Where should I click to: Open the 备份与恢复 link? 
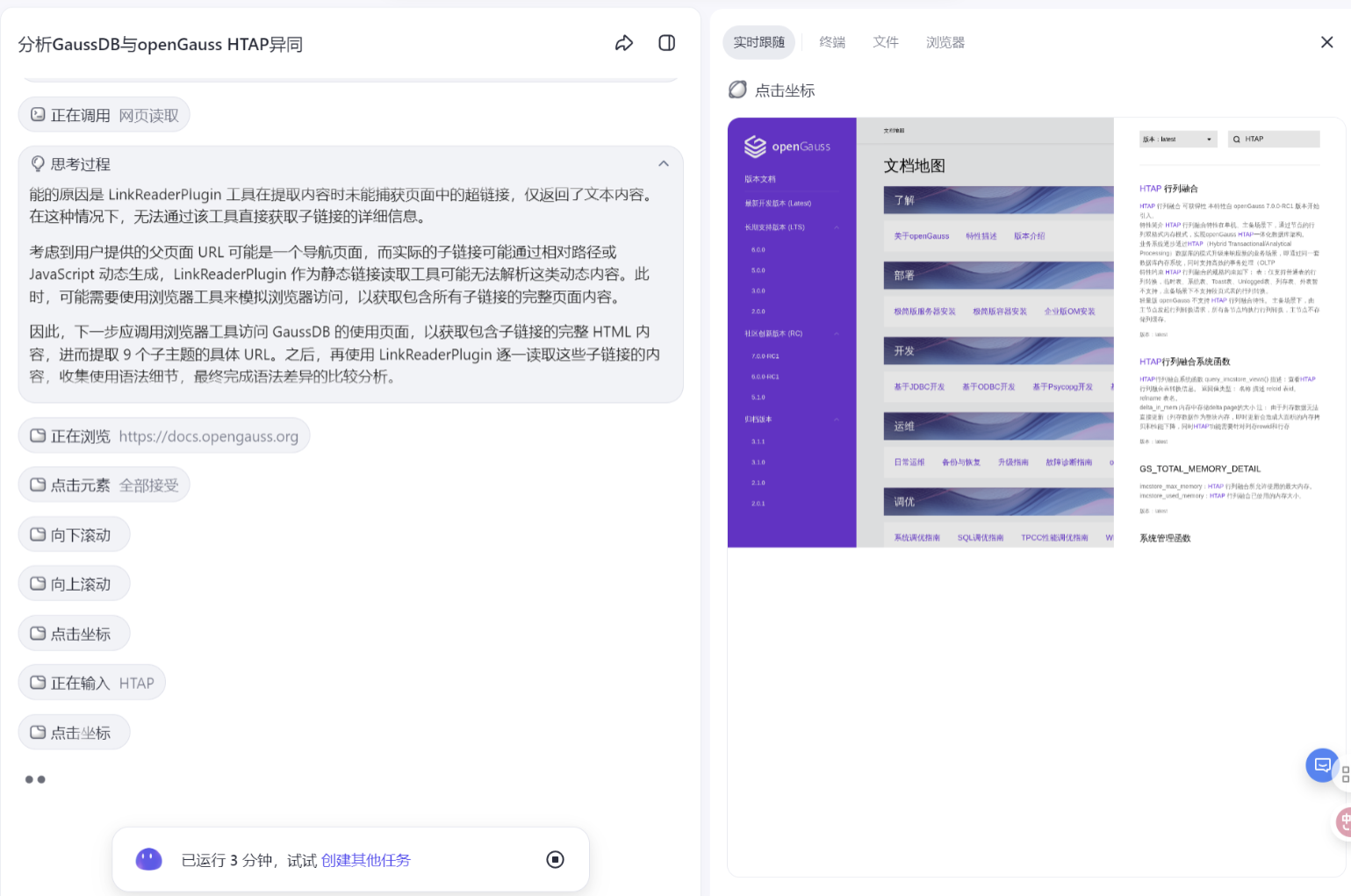click(x=961, y=462)
